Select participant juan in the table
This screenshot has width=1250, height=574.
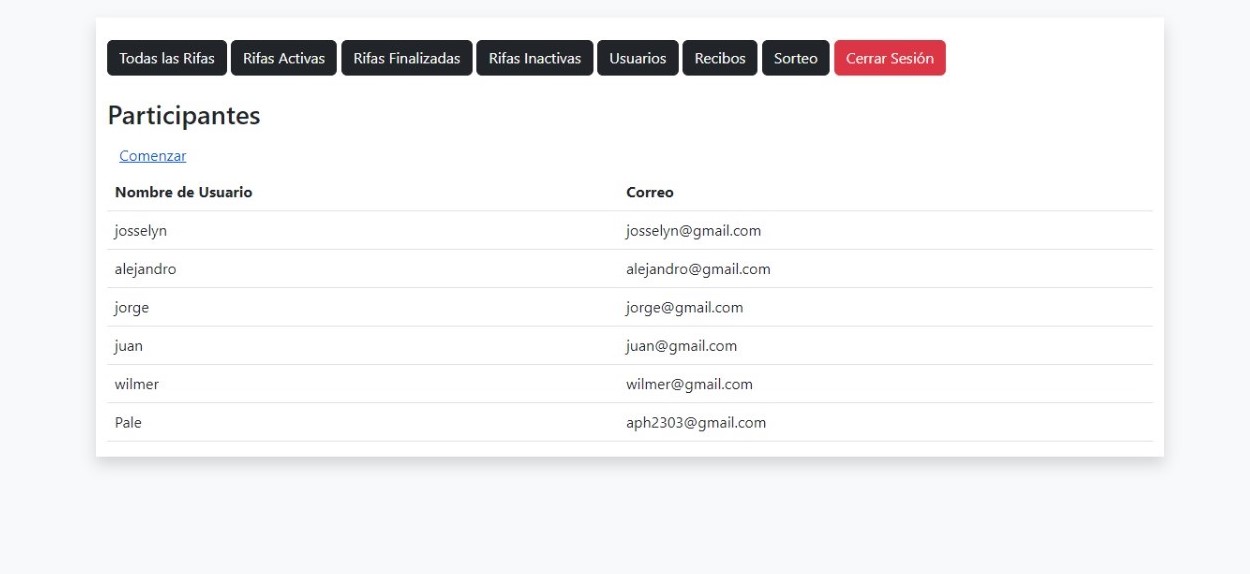[129, 346]
